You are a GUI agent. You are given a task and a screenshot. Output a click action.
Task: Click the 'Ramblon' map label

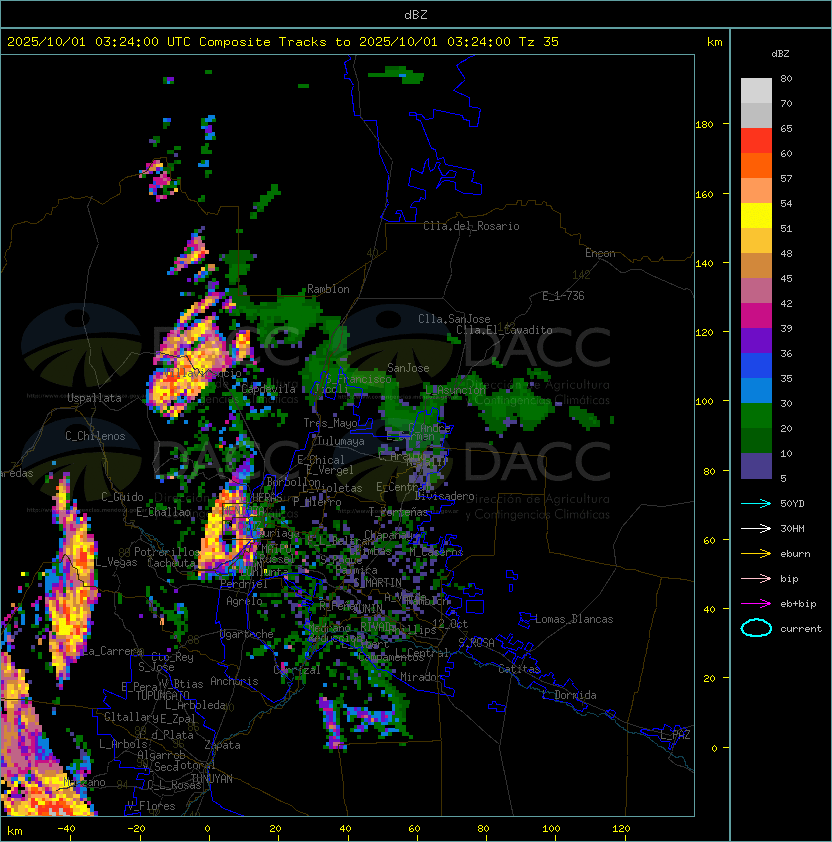[328, 289]
